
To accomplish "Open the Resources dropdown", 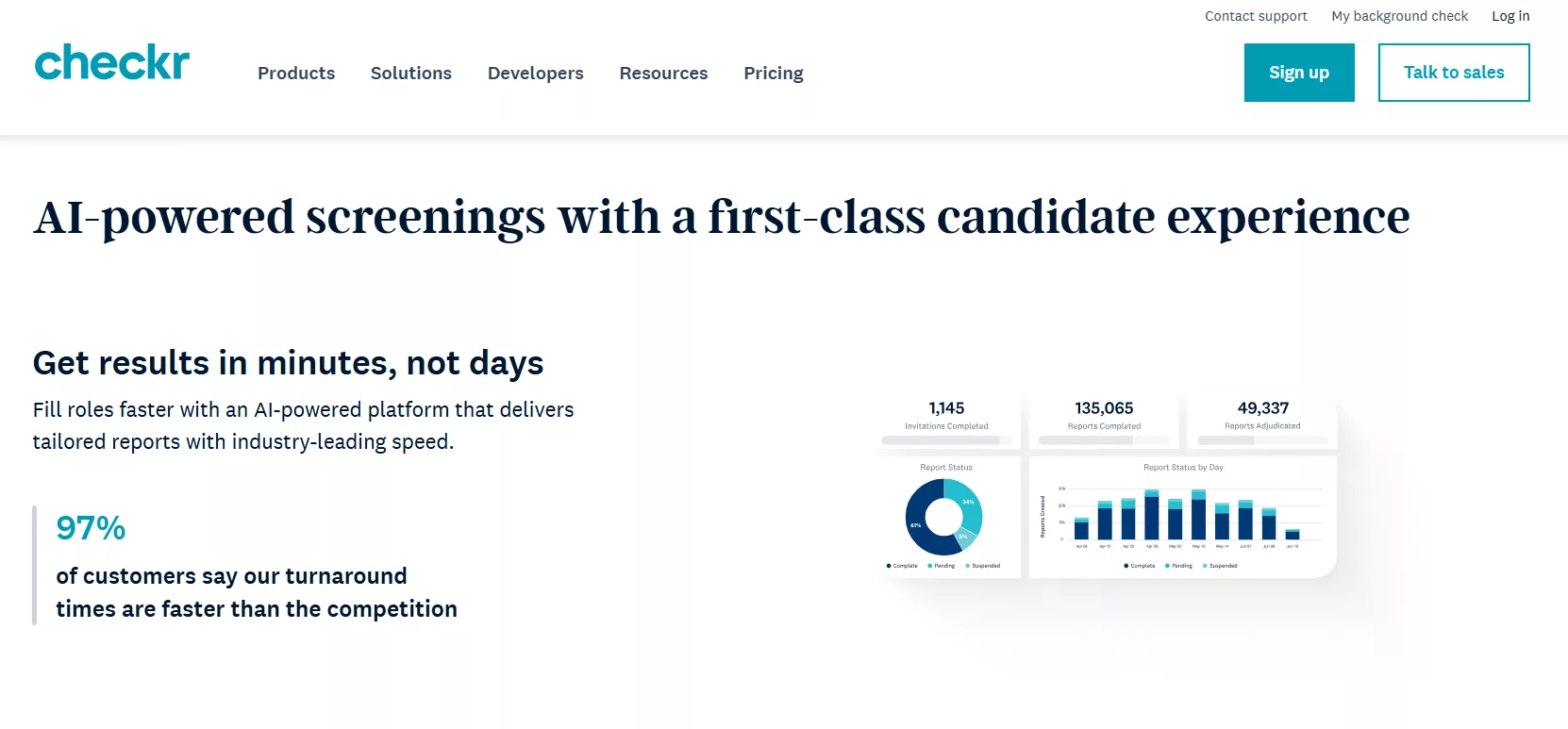I will [x=663, y=73].
